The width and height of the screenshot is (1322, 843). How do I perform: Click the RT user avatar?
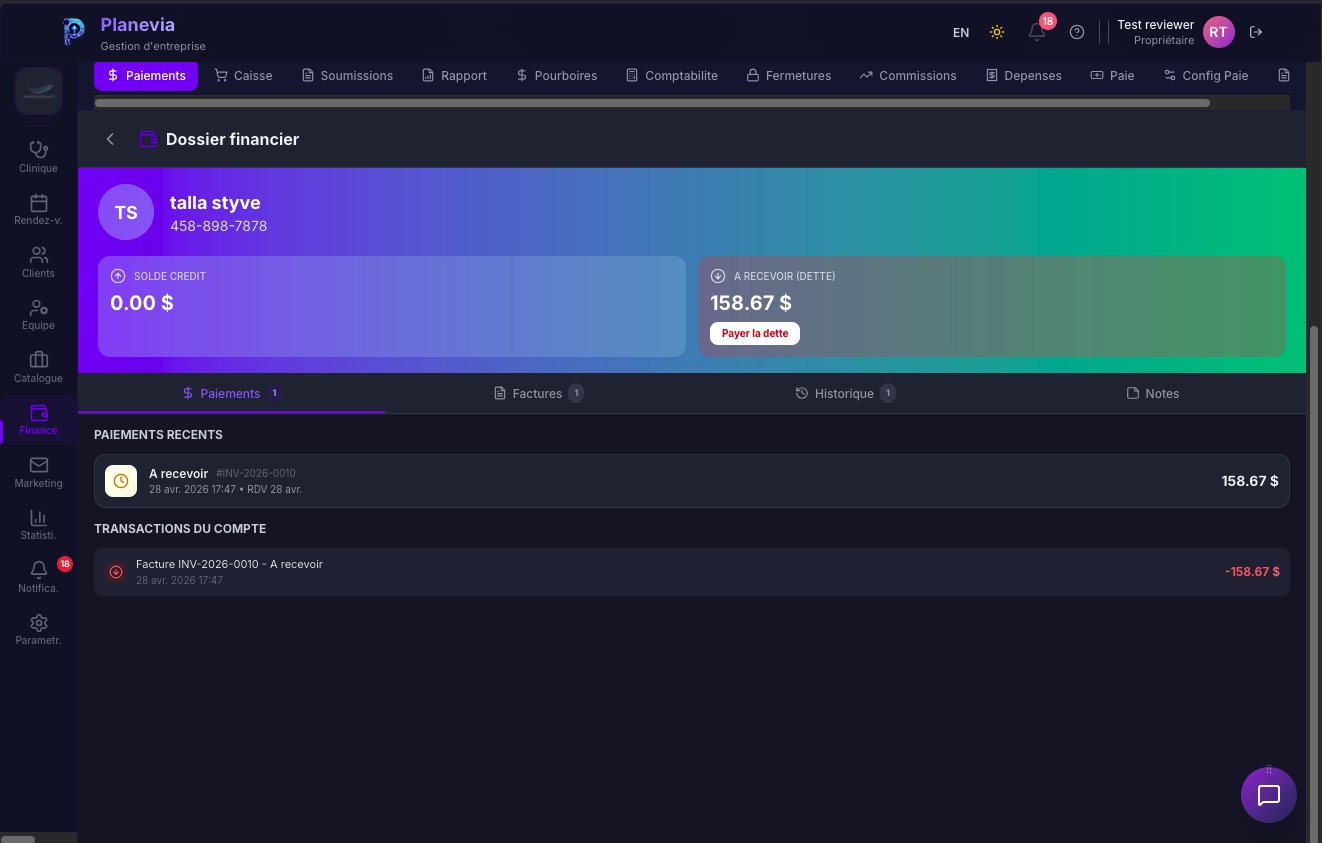1218,32
